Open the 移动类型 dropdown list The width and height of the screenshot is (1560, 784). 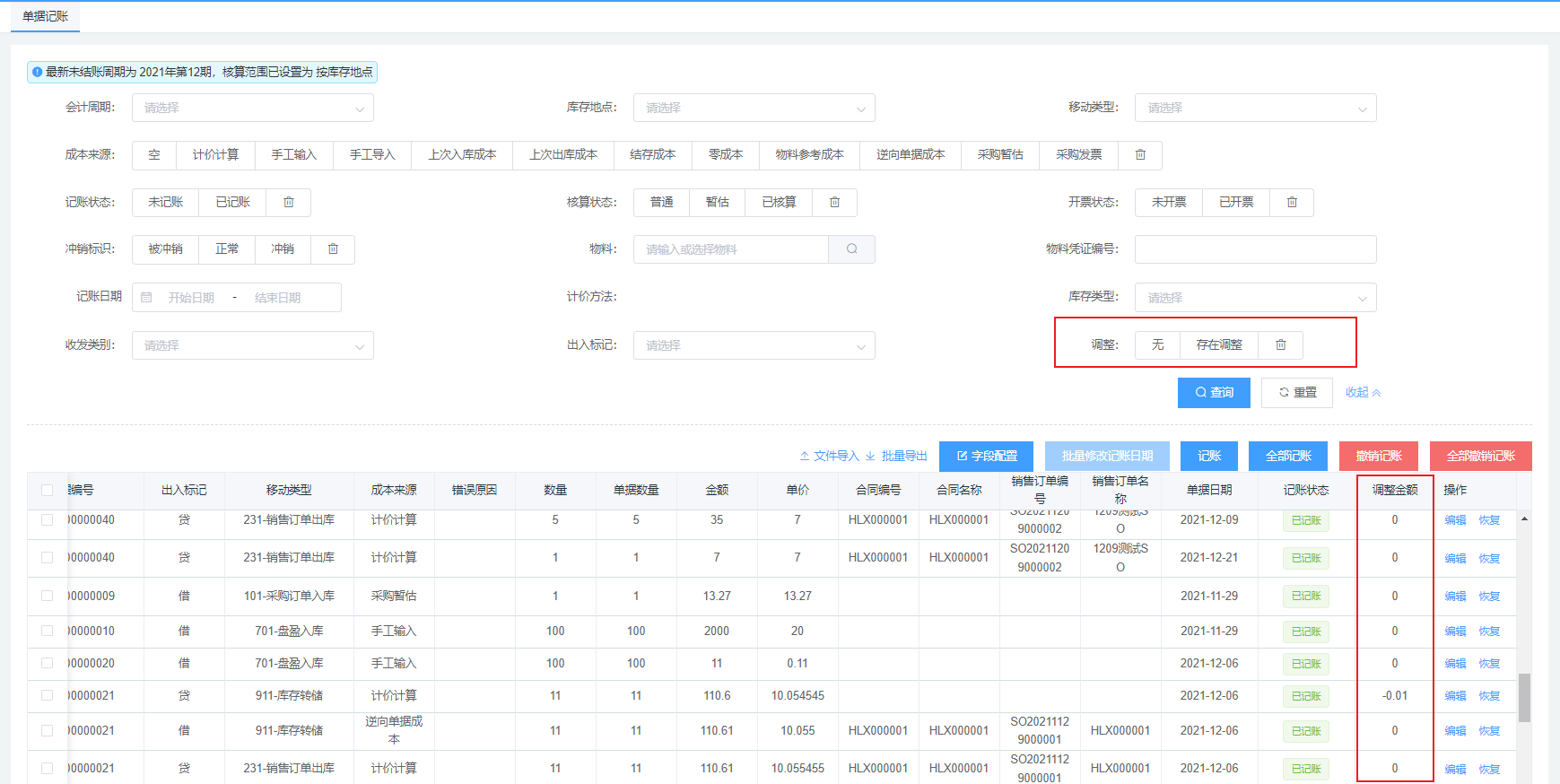tap(1255, 108)
